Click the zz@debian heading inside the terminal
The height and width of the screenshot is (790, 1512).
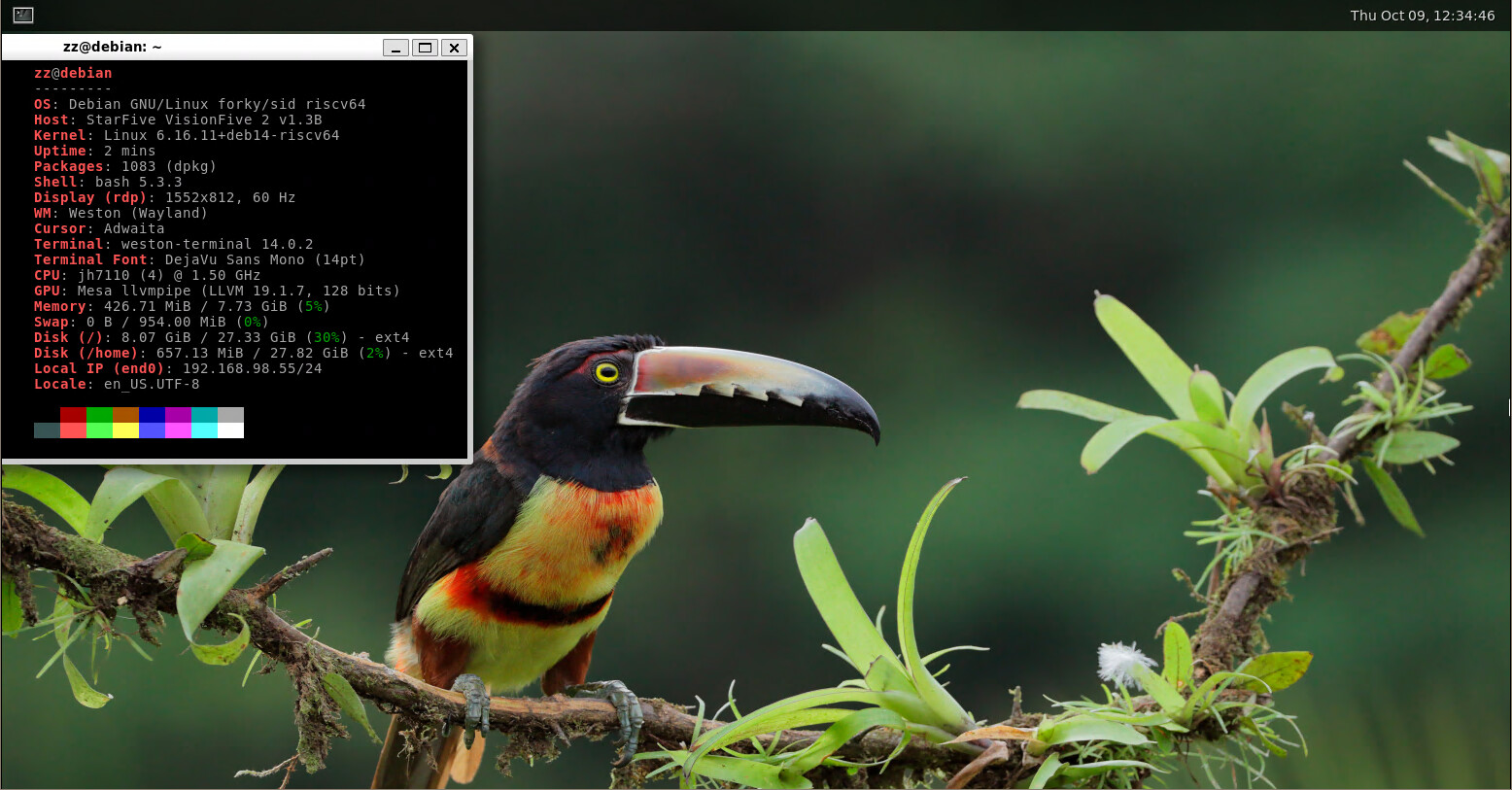pyautogui.click(x=73, y=73)
